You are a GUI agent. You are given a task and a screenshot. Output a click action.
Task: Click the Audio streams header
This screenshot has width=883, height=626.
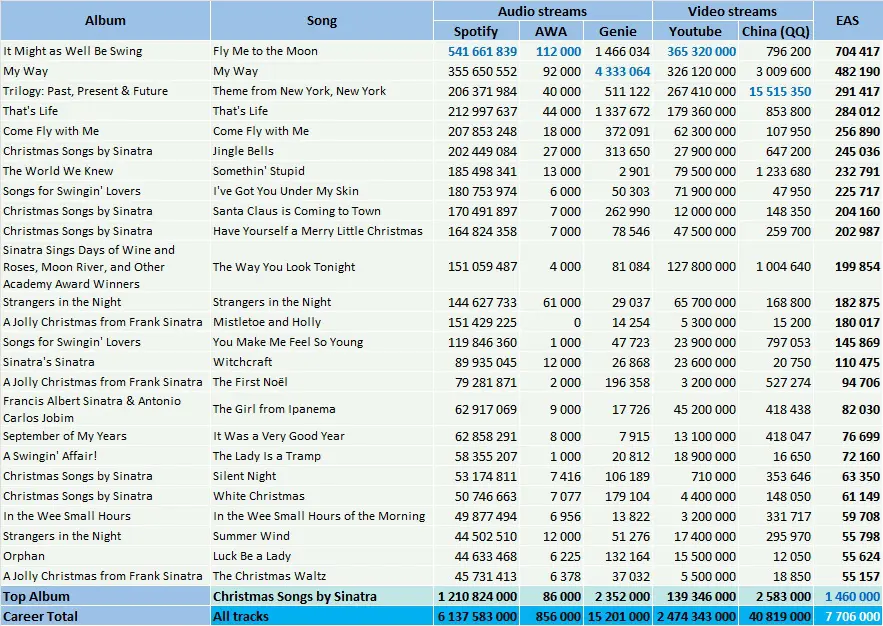[x=542, y=11]
